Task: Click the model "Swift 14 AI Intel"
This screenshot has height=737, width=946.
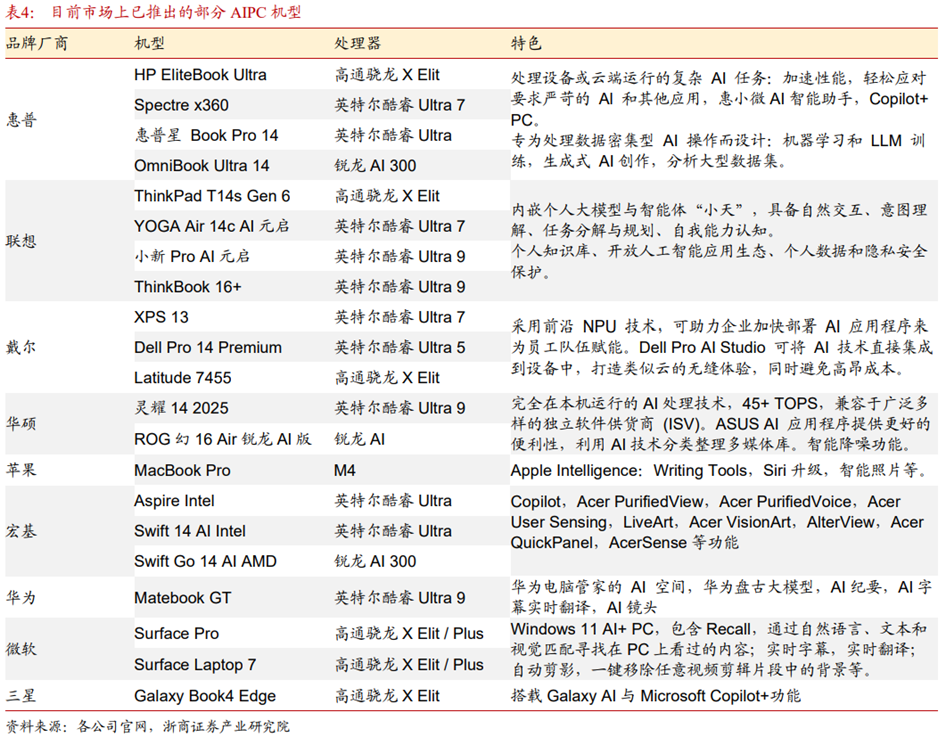Action: pyautogui.click(x=190, y=531)
